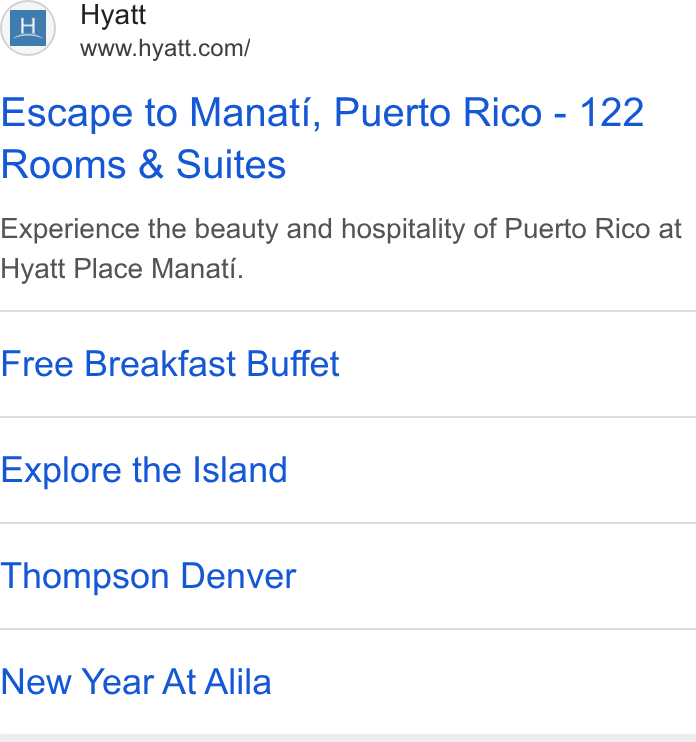Click the word 'Denver' in sitelink
The width and height of the screenshot is (696, 742).
coord(238,576)
